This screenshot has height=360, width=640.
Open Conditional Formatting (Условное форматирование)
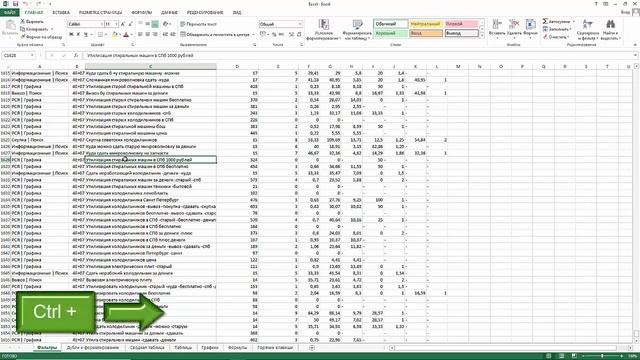point(324,29)
